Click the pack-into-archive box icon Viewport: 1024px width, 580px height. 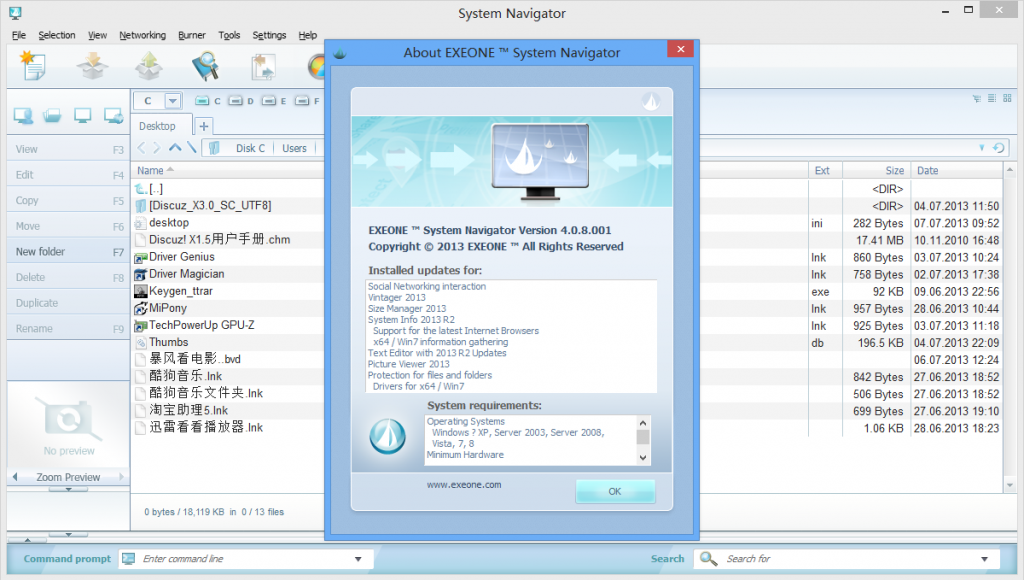click(x=92, y=65)
